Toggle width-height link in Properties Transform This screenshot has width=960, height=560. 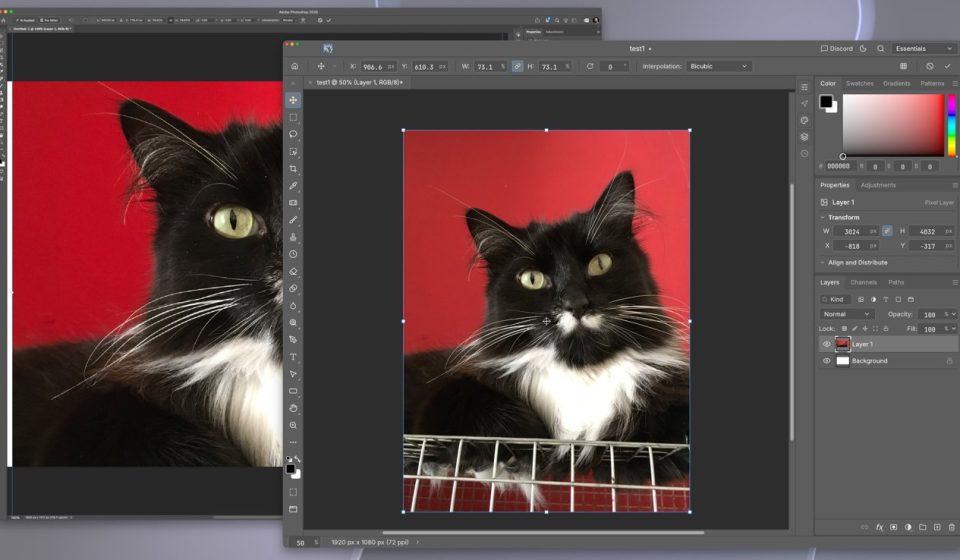pyautogui.click(x=887, y=231)
